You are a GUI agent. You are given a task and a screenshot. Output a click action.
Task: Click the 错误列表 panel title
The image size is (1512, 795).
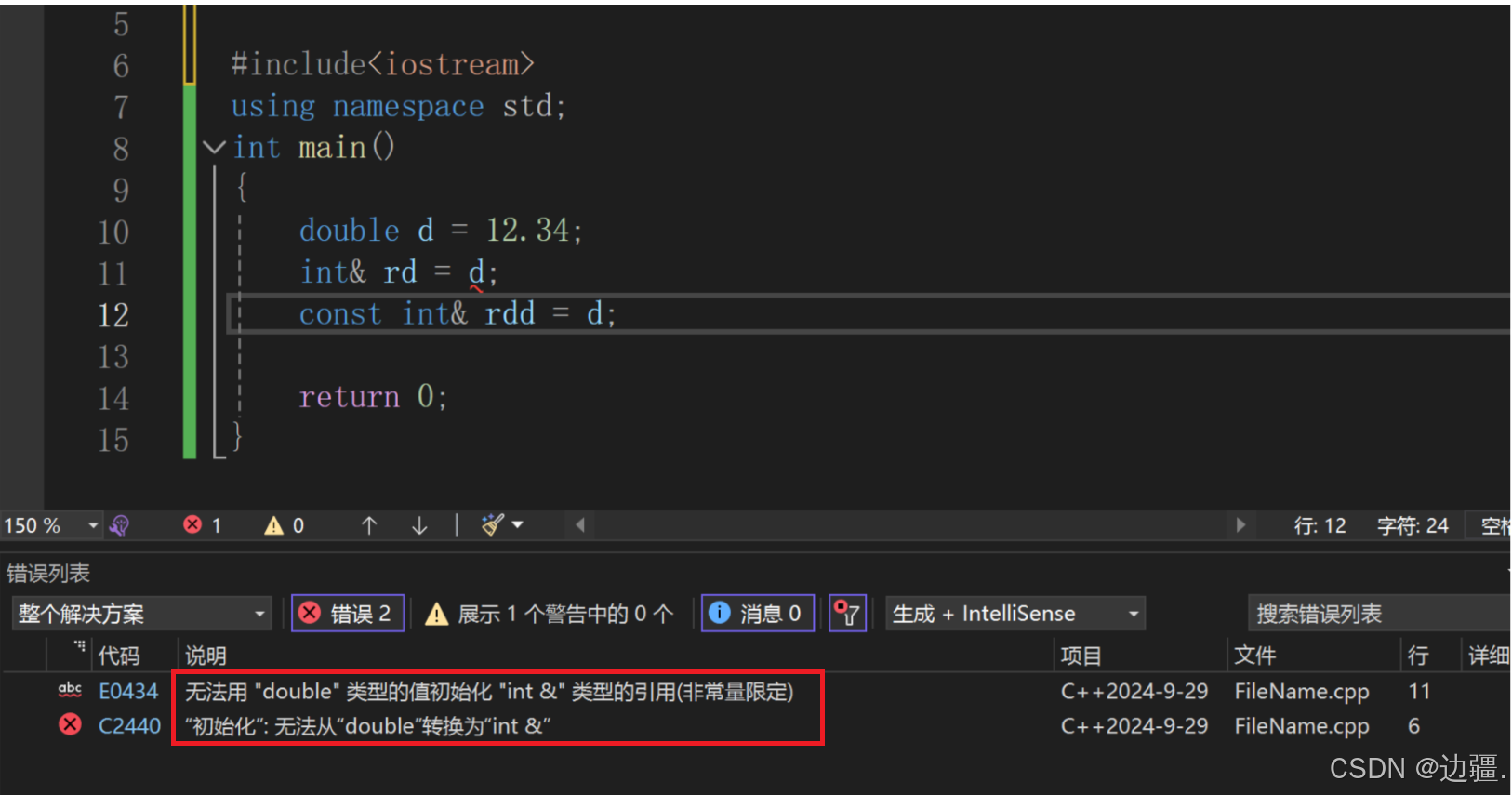(48, 574)
